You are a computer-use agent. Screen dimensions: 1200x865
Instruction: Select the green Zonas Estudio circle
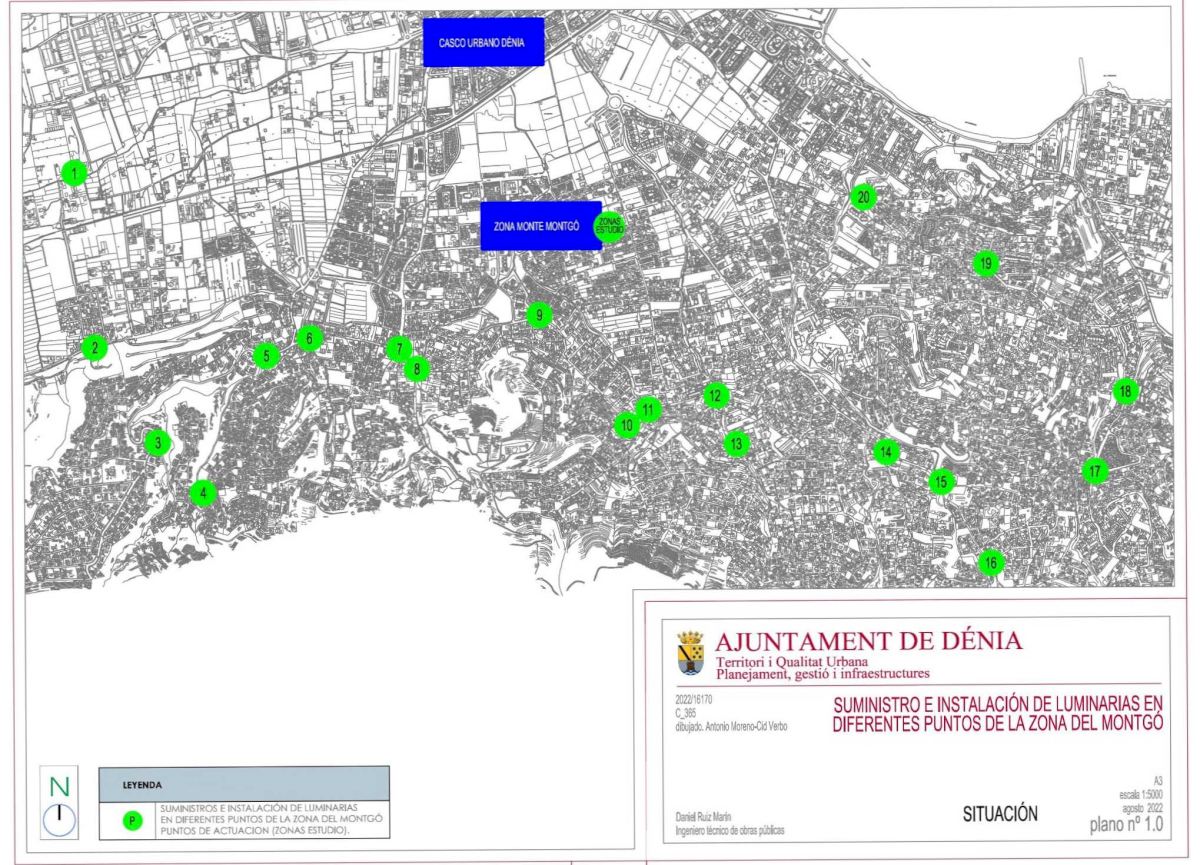click(x=609, y=227)
